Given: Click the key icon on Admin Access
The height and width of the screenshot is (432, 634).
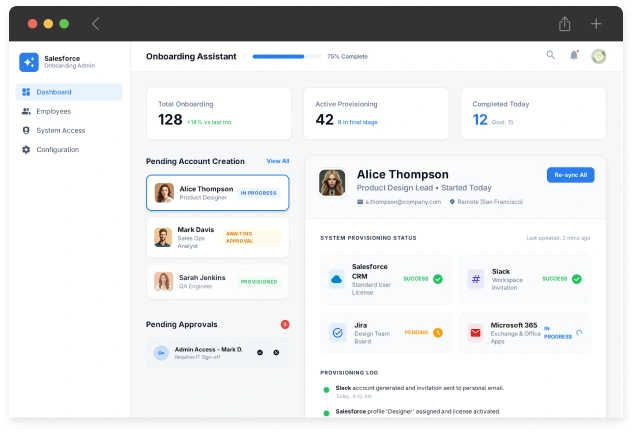Looking at the screenshot, I should pos(161,353).
